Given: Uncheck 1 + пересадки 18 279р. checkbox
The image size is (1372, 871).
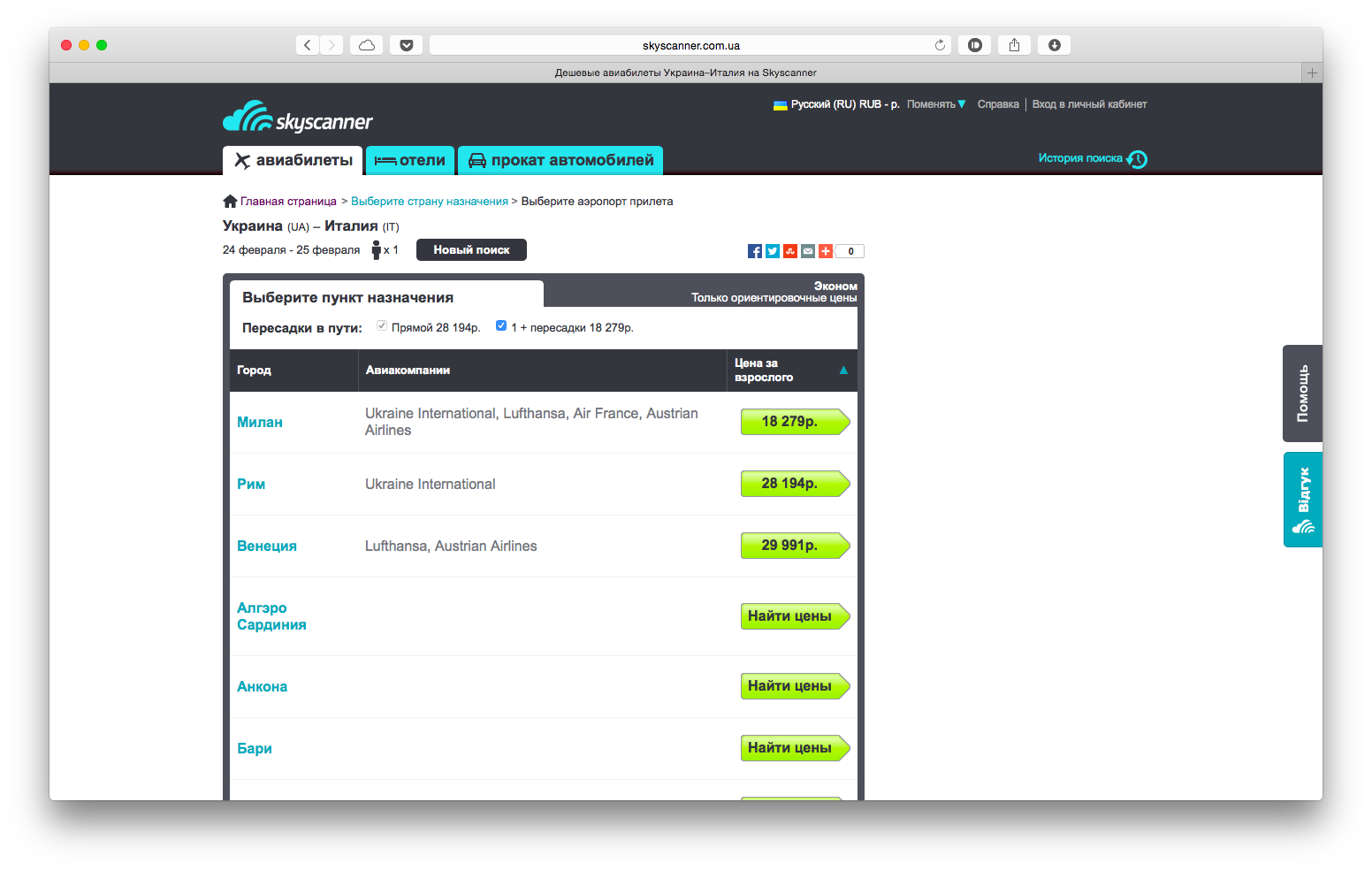Looking at the screenshot, I should [x=501, y=325].
